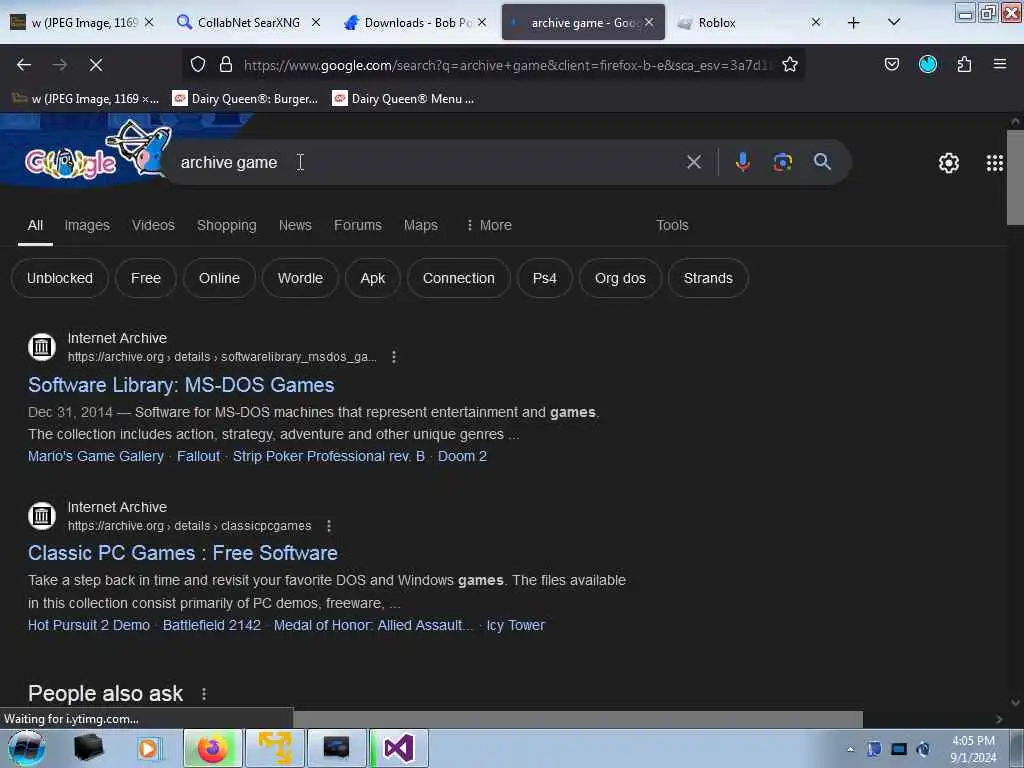Submit search using the magnifying glass icon

[822, 161]
